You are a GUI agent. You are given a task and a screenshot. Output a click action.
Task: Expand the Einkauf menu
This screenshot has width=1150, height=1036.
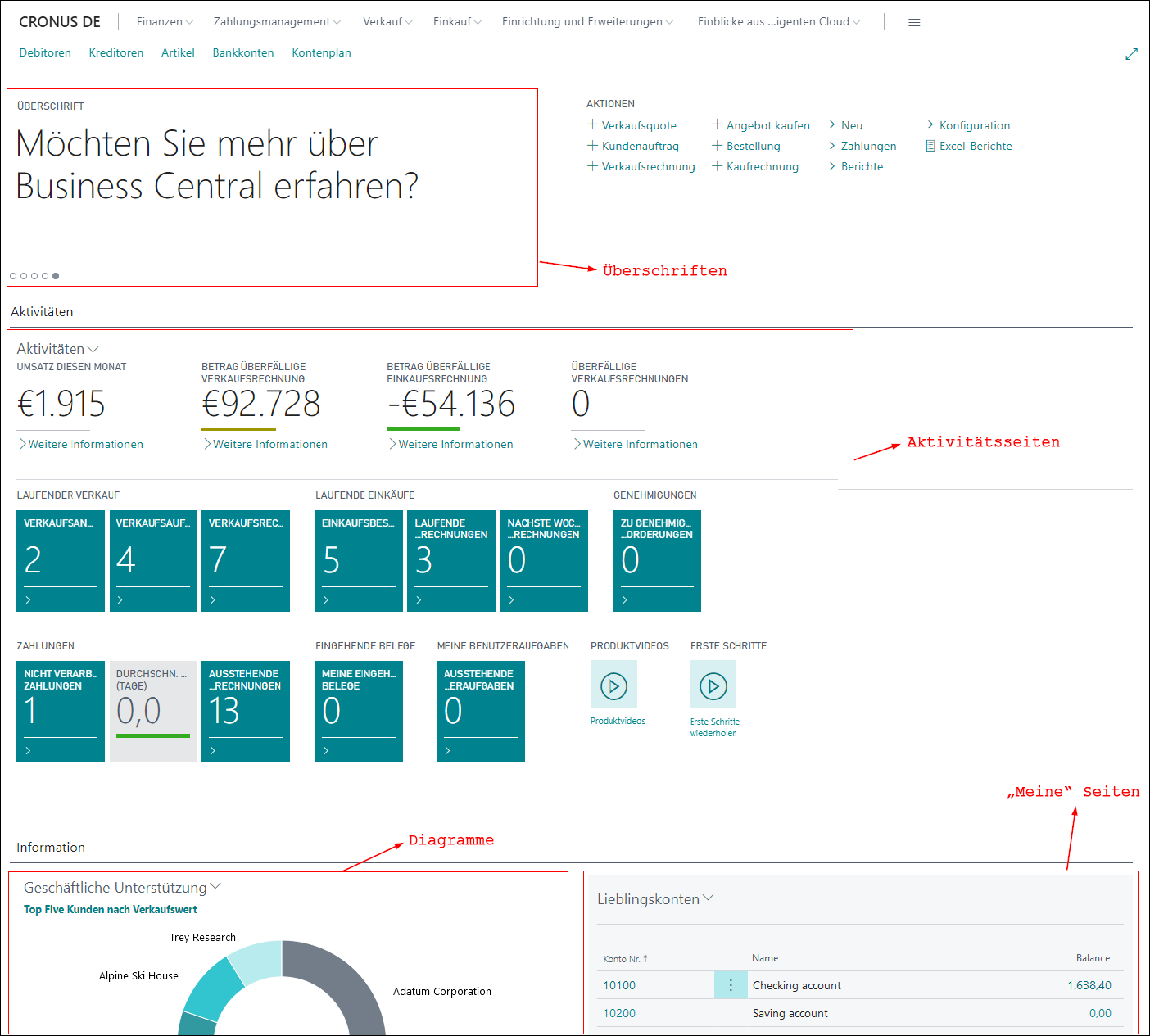click(457, 21)
